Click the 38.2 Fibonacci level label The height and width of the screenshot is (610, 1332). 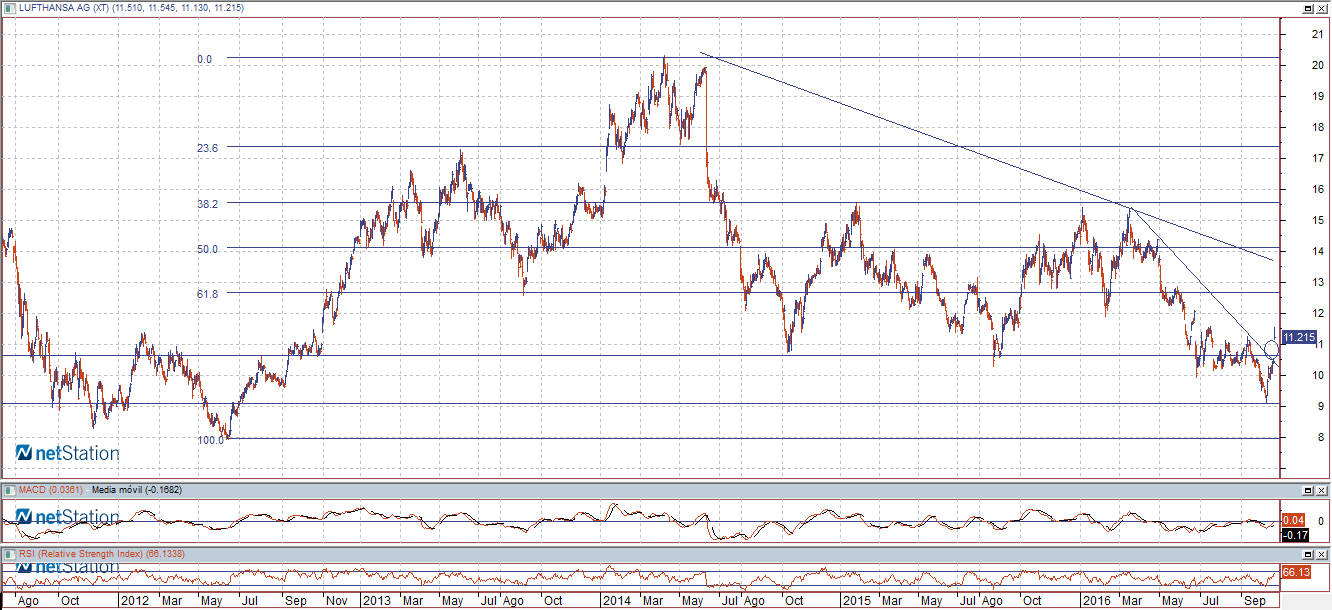point(208,203)
